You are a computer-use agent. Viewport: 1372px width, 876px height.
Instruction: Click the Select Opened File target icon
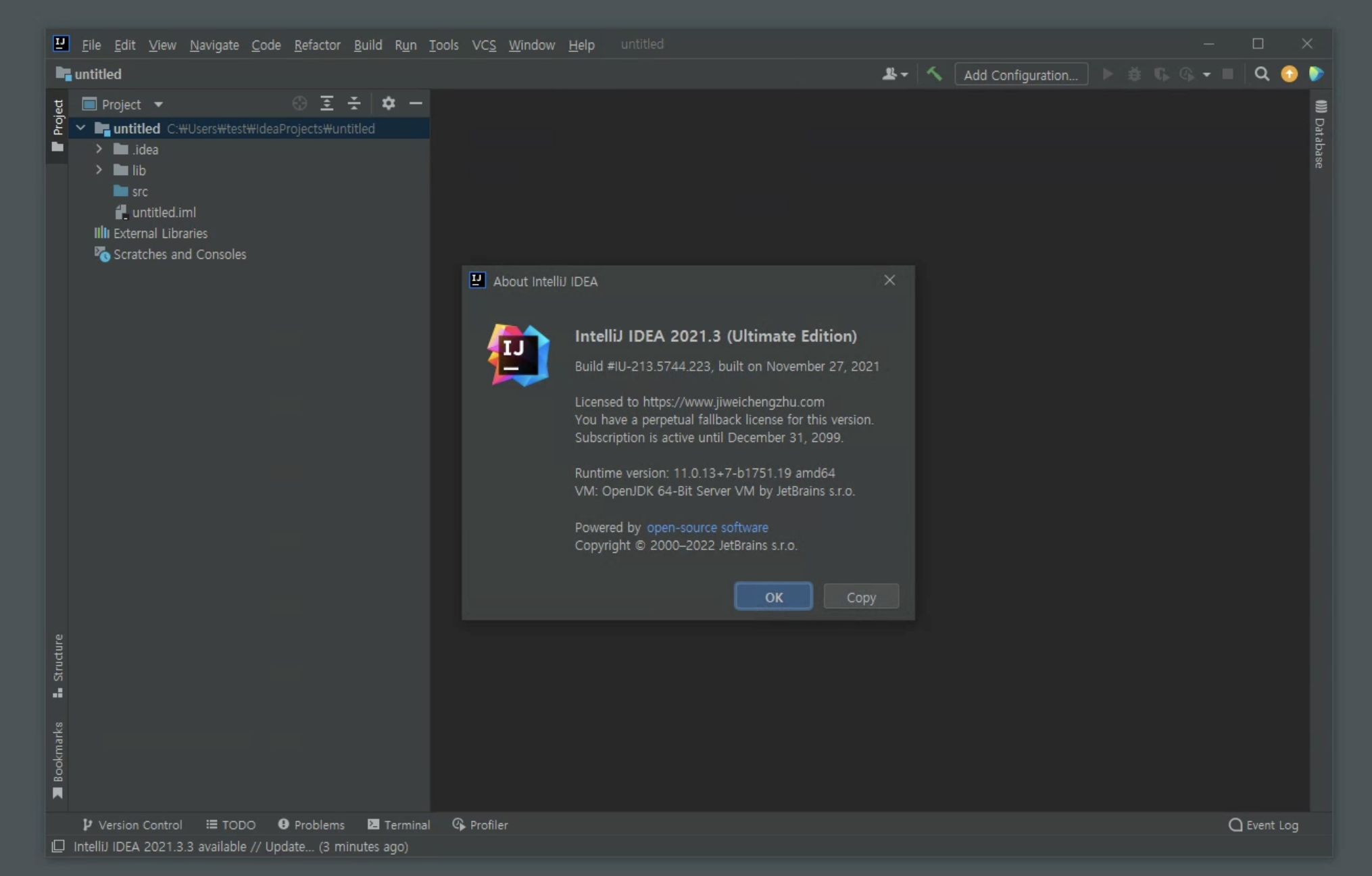(299, 103)
